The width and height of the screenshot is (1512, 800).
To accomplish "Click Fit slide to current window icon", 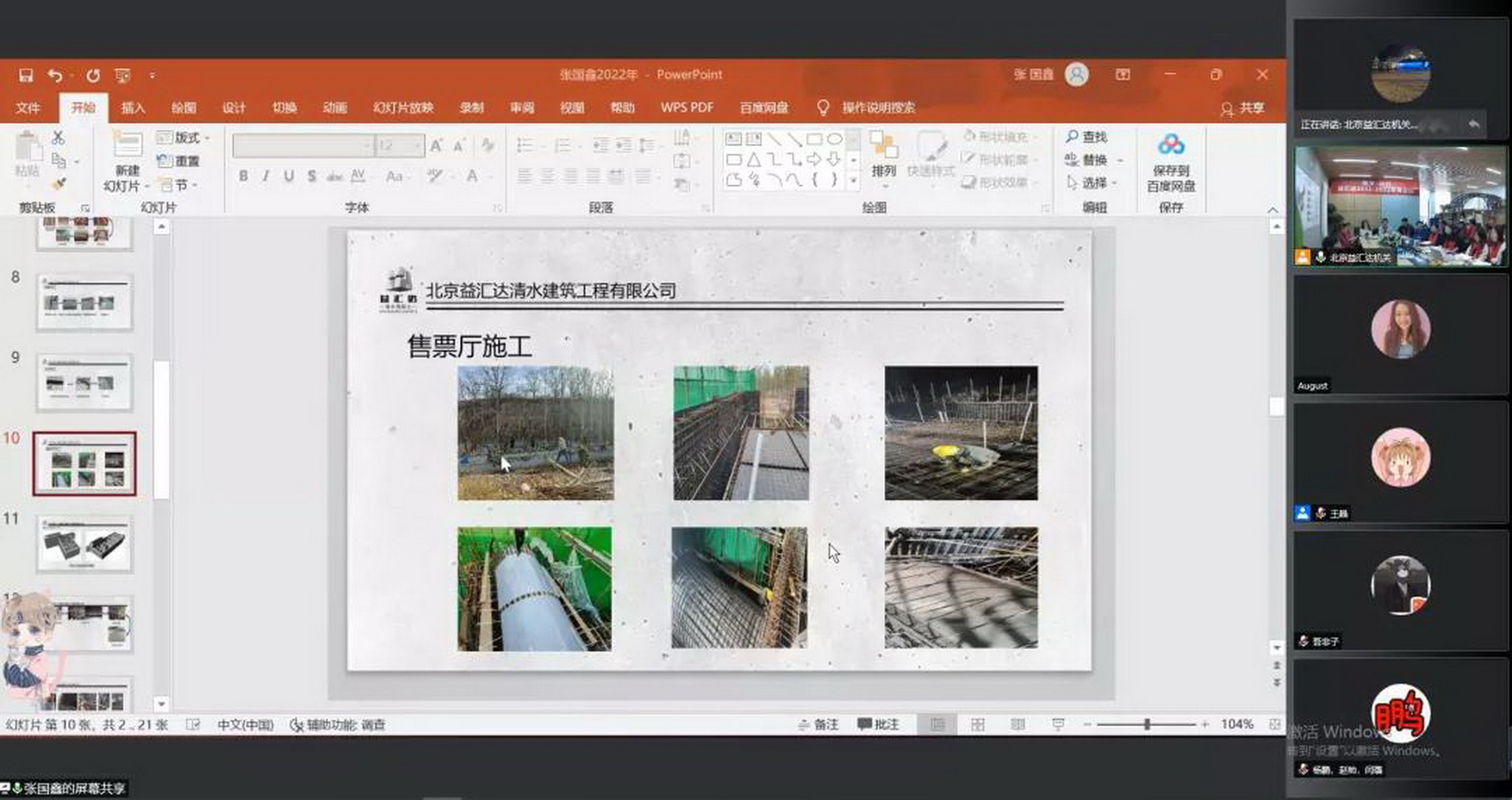I will pos(1274,725).
